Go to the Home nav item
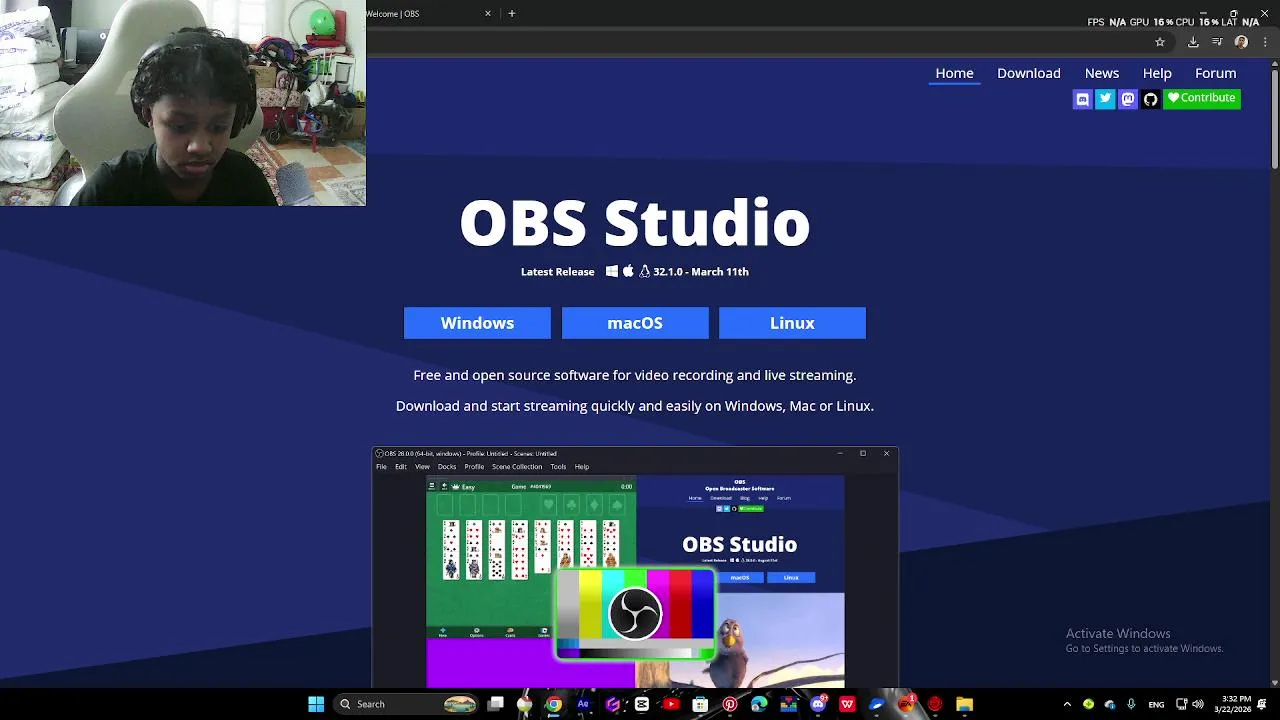This screenshot has width=1280, height=720. click(954, 73)
